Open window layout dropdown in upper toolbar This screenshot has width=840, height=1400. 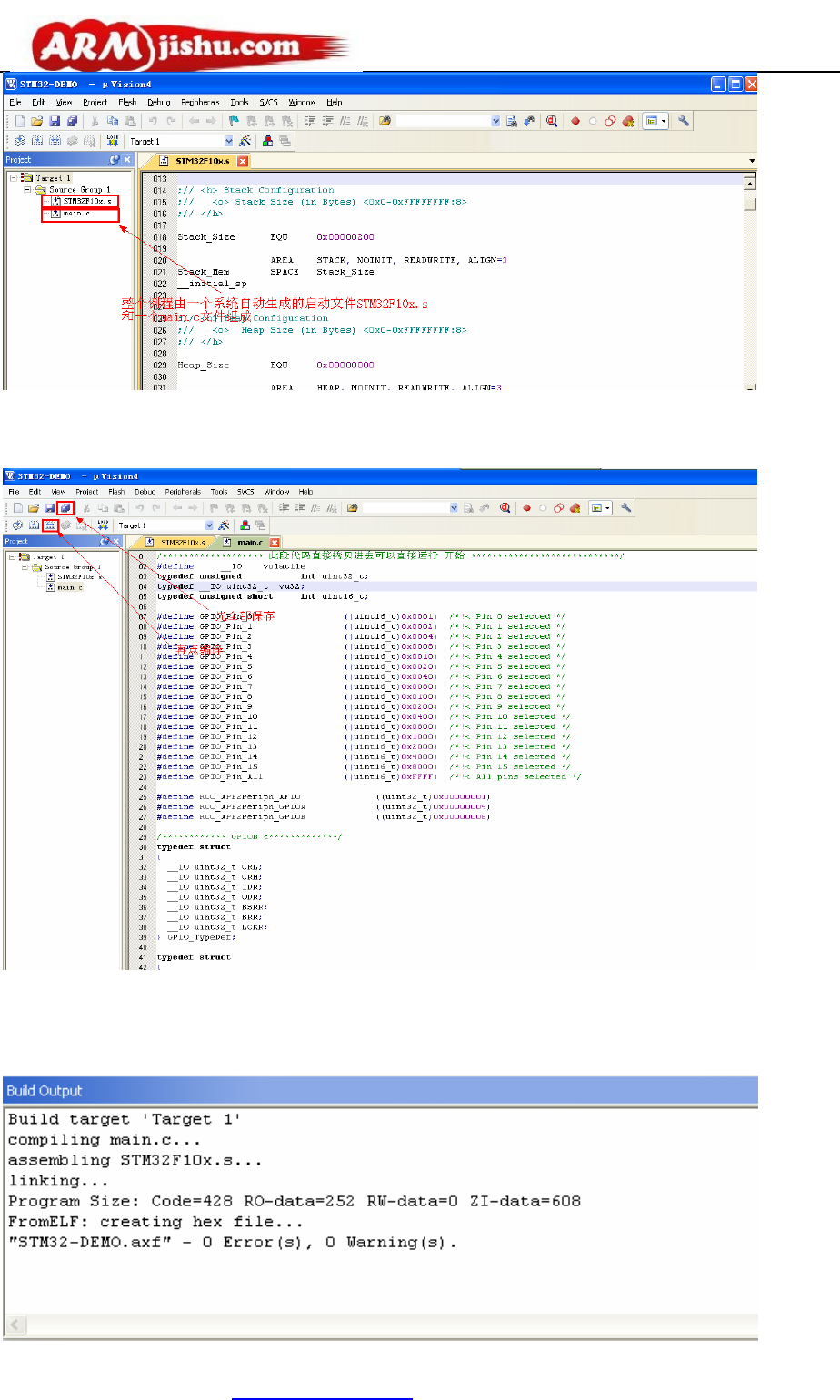pyautogui.click(x=664, y=121)
